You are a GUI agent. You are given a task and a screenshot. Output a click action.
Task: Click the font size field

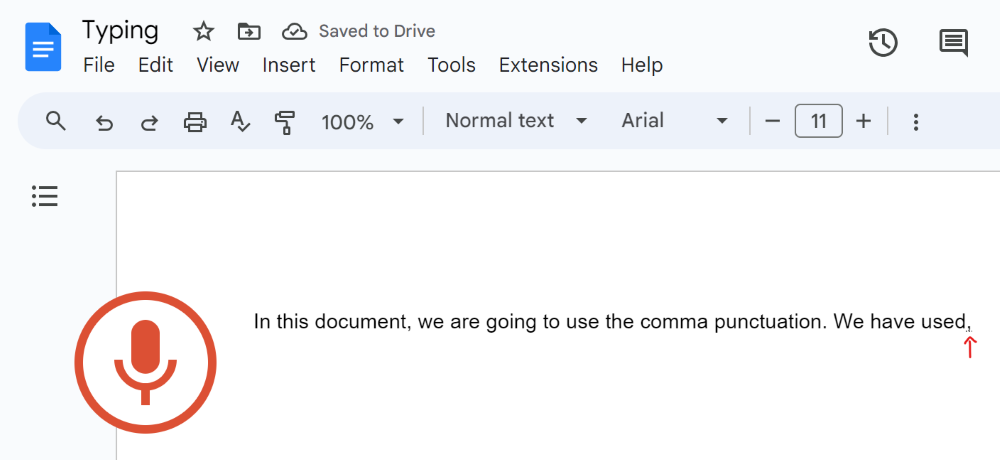click(818, 122)
